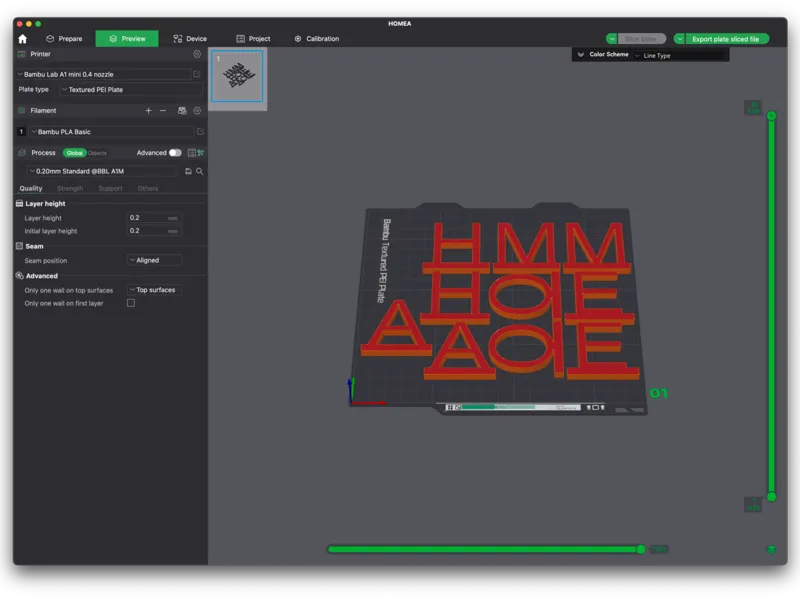
Task: Expand the Color Scheme Line Type dropdown
Action: click(681, 56)
